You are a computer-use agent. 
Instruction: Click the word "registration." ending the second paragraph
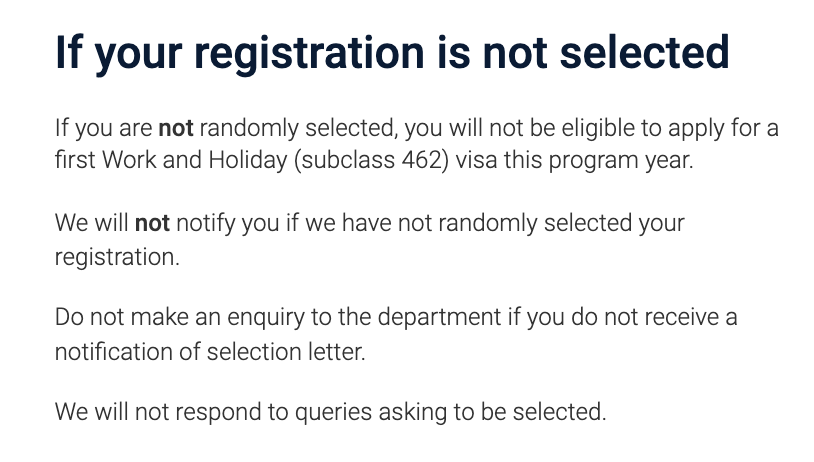[117, 257]
